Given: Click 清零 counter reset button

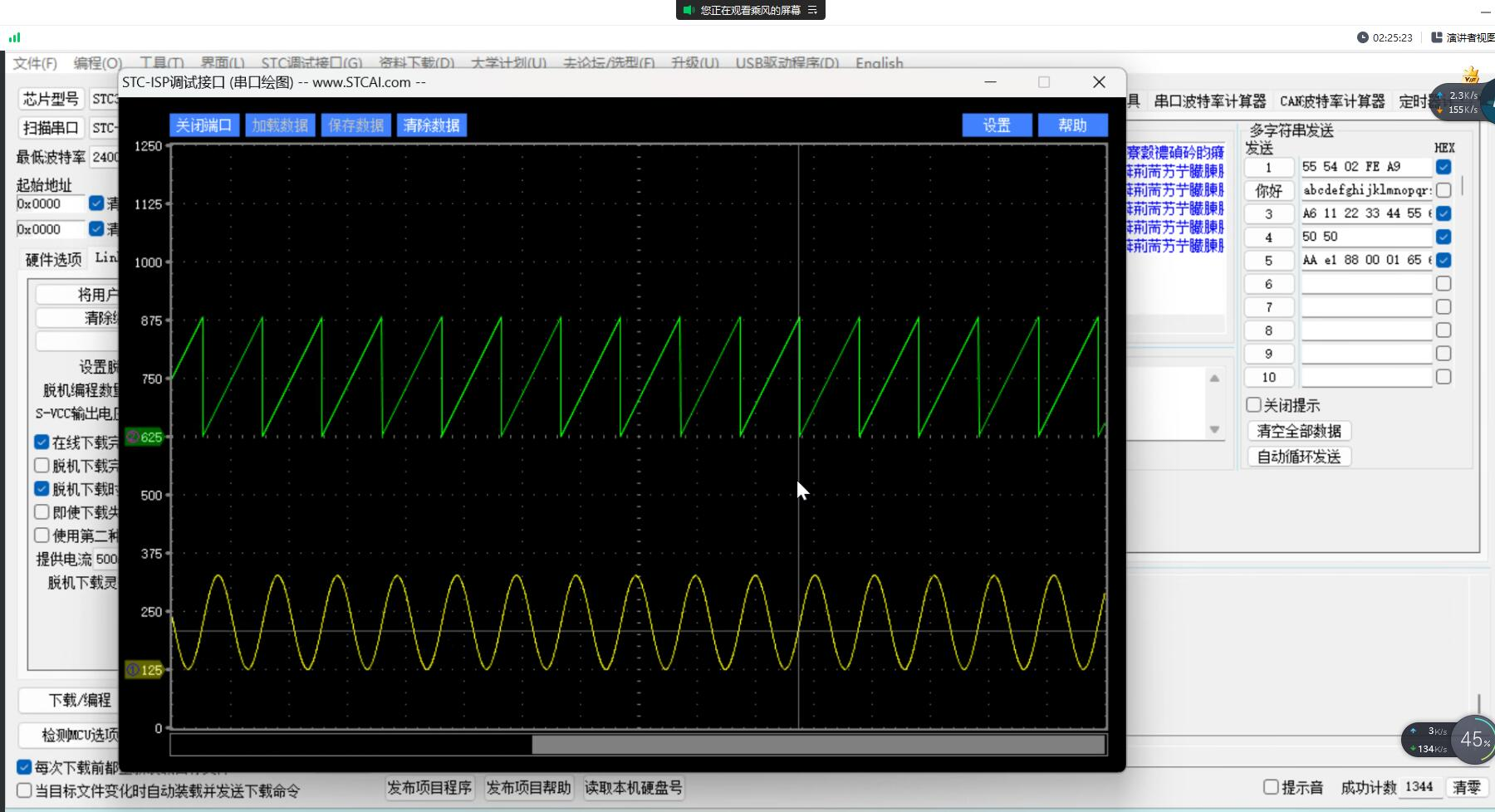Looking at the screenshot, I should [1466, 787].
